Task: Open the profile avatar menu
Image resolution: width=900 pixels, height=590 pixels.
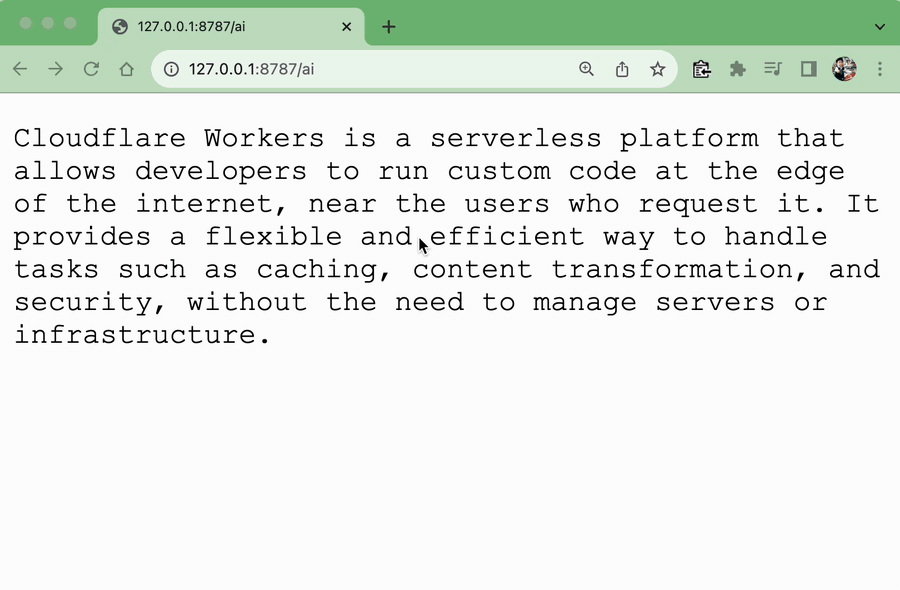Action: coord(844,69)
